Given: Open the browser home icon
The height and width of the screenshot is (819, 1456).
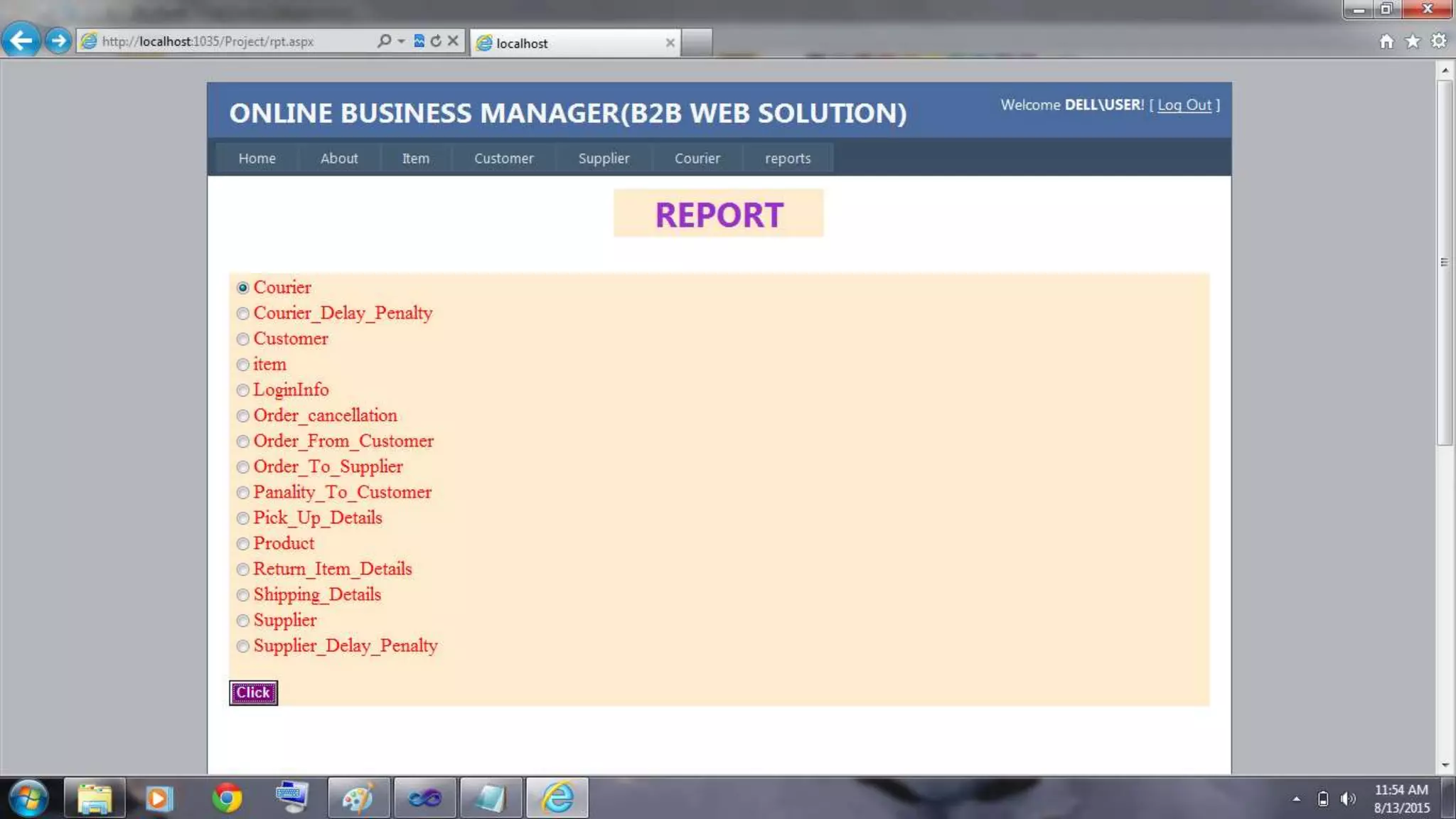Looking at the screenshot, I should click(x=1386, y=41).
